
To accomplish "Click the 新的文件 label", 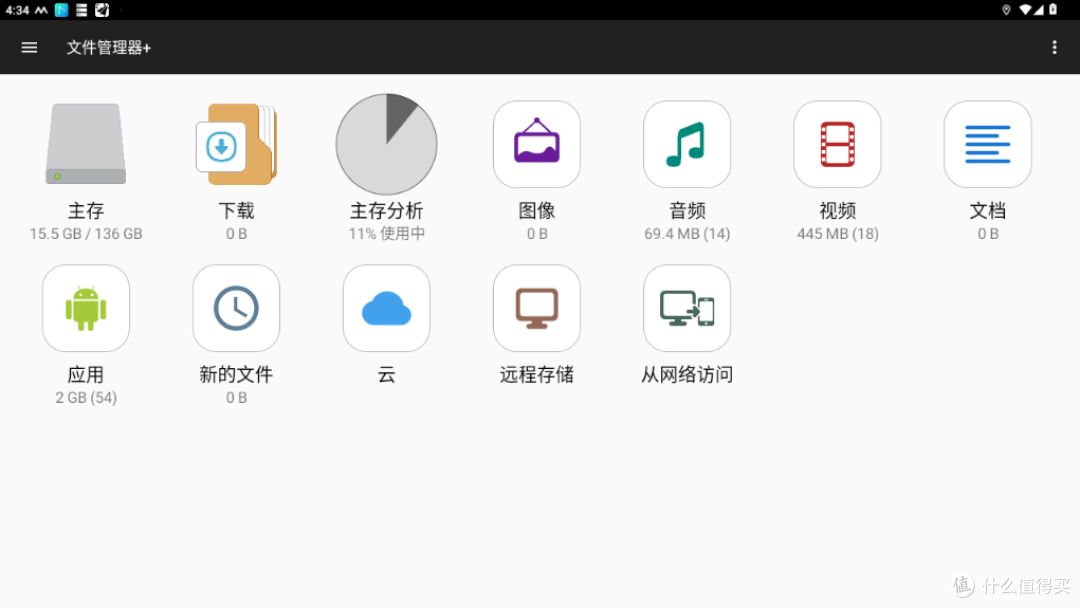I will coord(236,374).
